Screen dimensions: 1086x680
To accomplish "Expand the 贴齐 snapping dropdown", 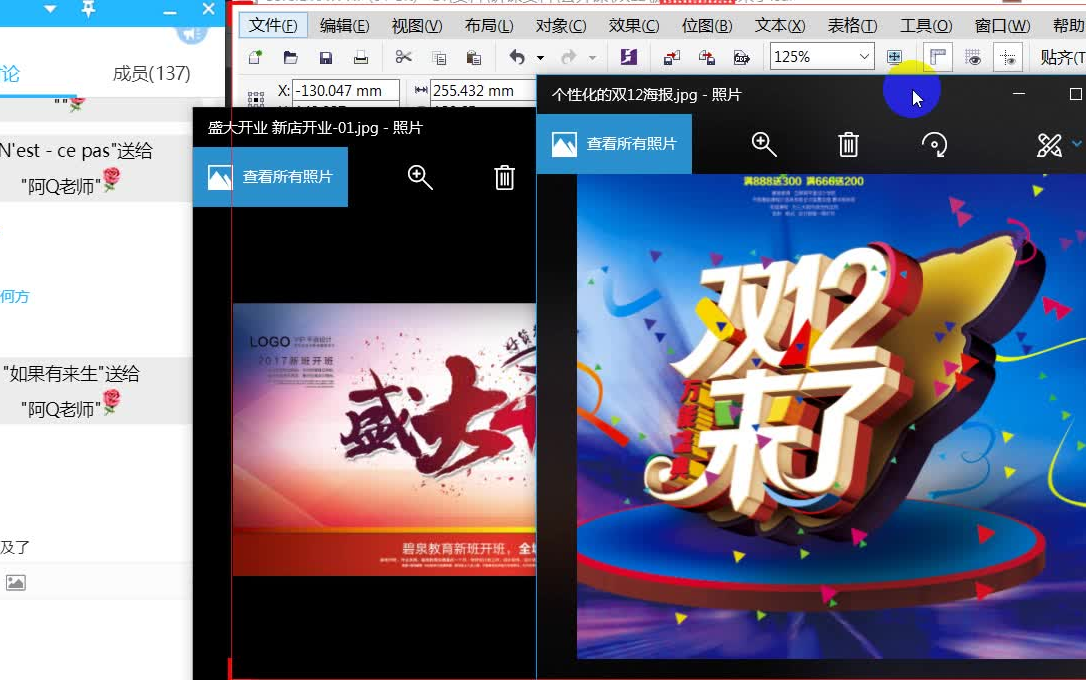I will 1063,57.
